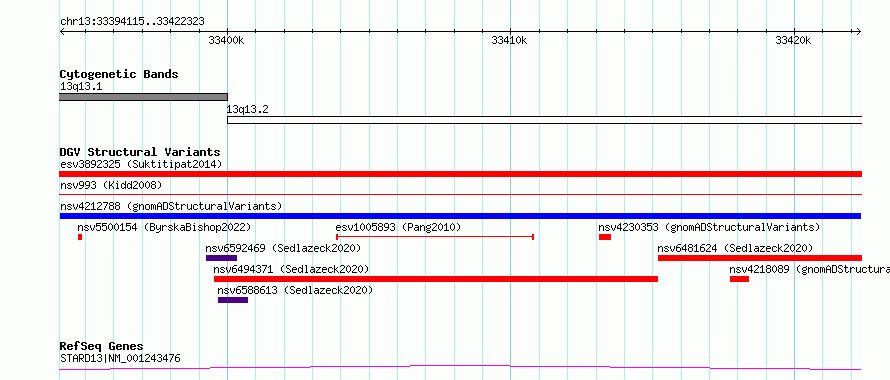Viewport: 890px width, 380px height.
Task: Click the short red nsv4218089 variant bar
Action: click(x=739, y=279)
